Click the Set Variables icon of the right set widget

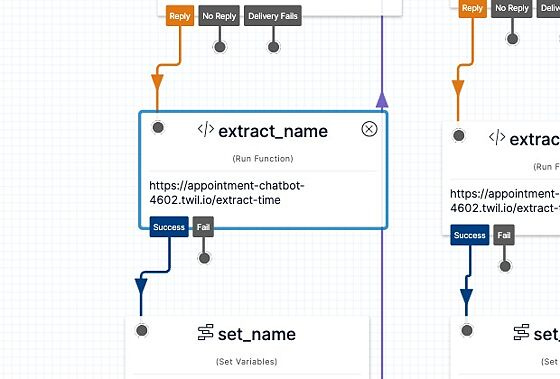(x=521, y=332)
